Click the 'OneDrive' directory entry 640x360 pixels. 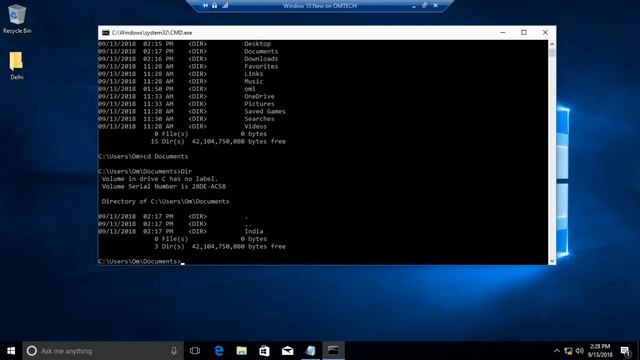tap(259, 96)
